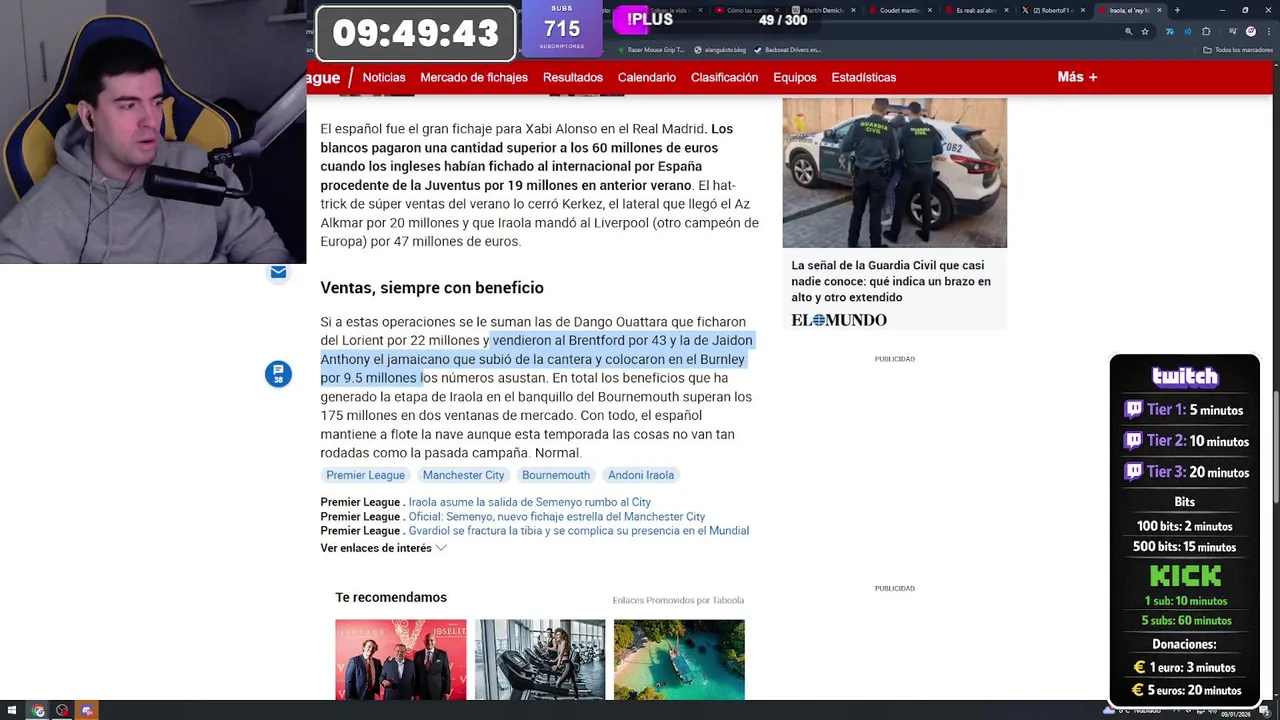Open alangulotv.blog bookmark
This screenshot has height=720, width=1280.
tap(719, 49)
